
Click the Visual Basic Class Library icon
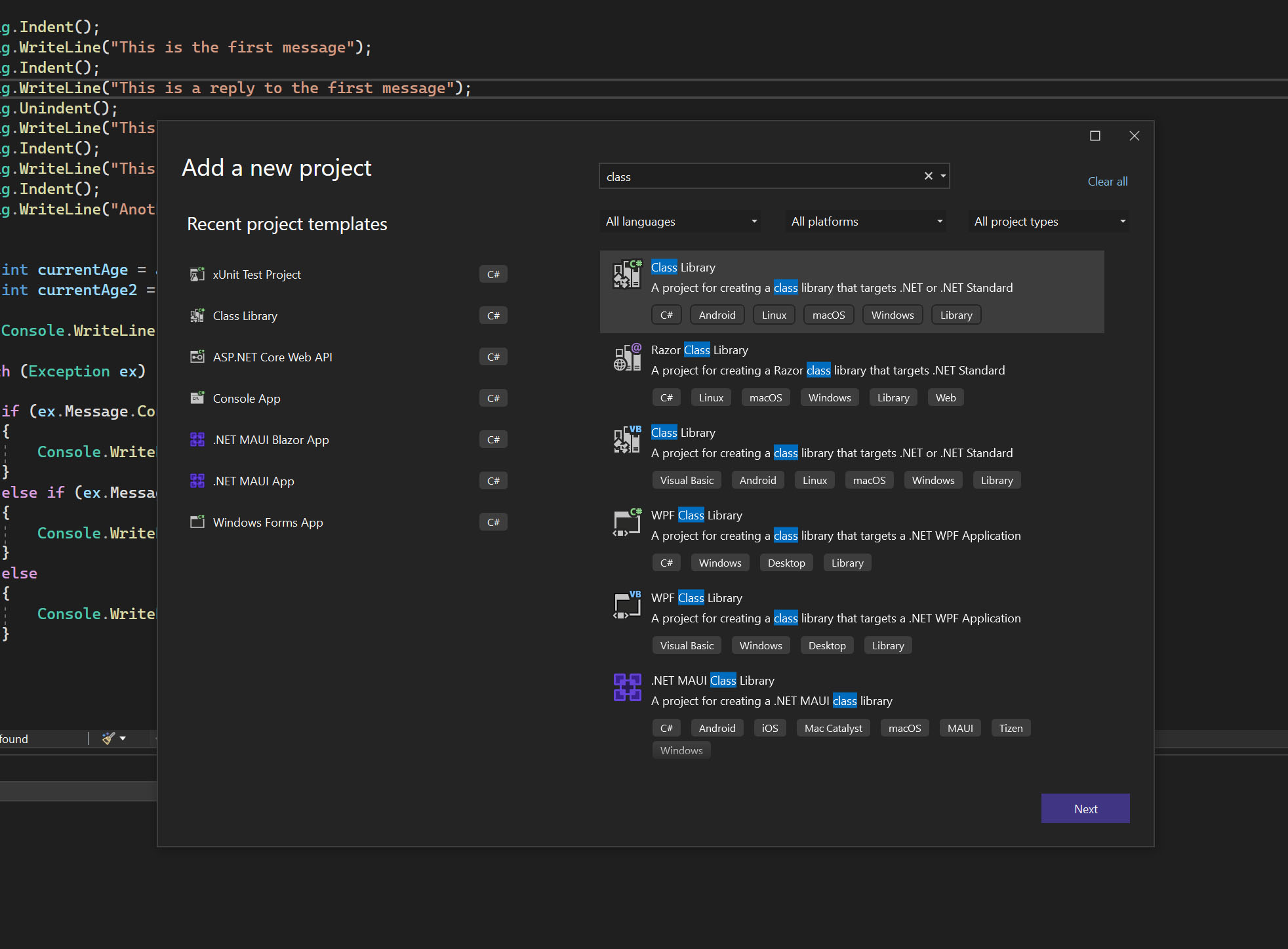point(627,439)
